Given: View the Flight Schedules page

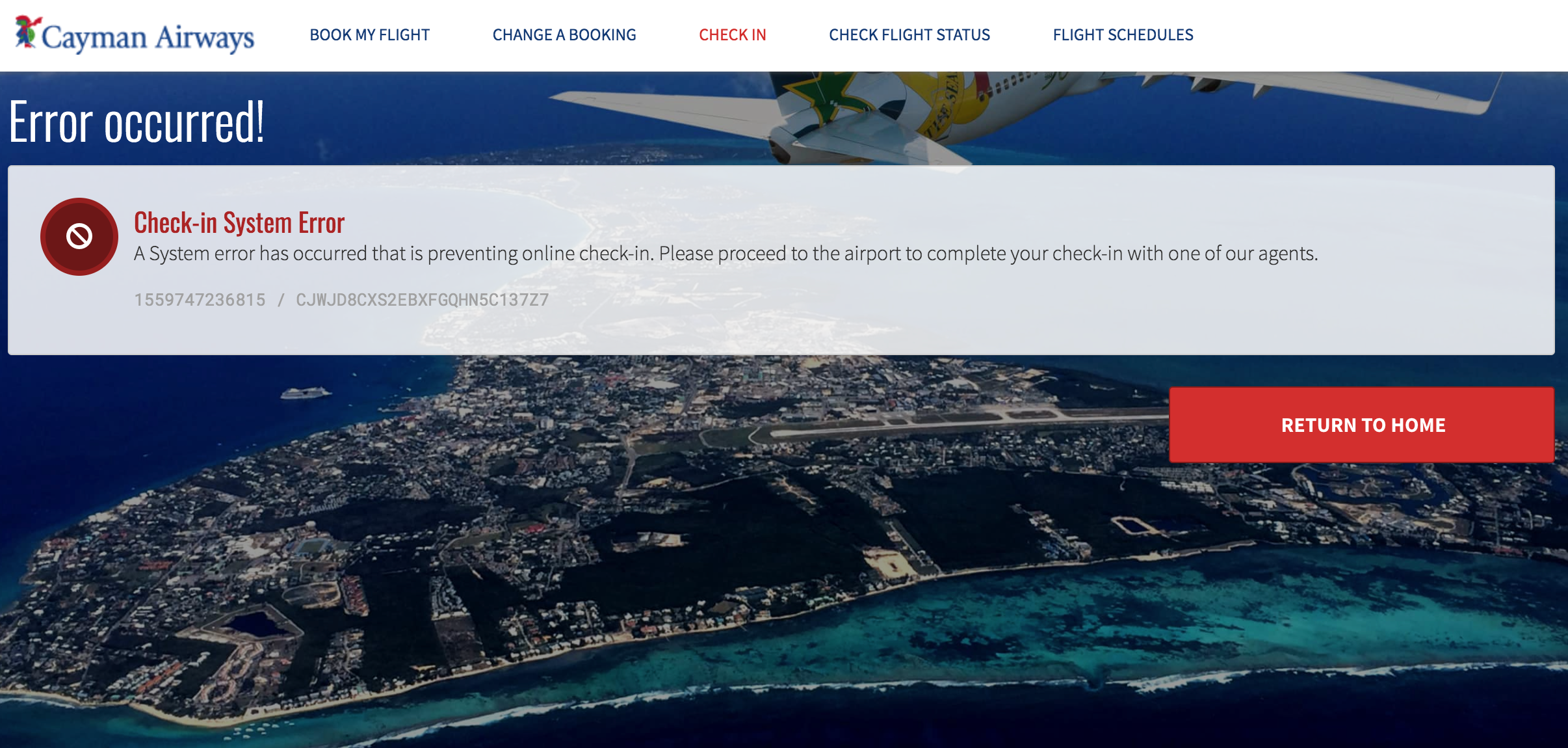Looking at the screenshot, I should (x=1123, y=35).
